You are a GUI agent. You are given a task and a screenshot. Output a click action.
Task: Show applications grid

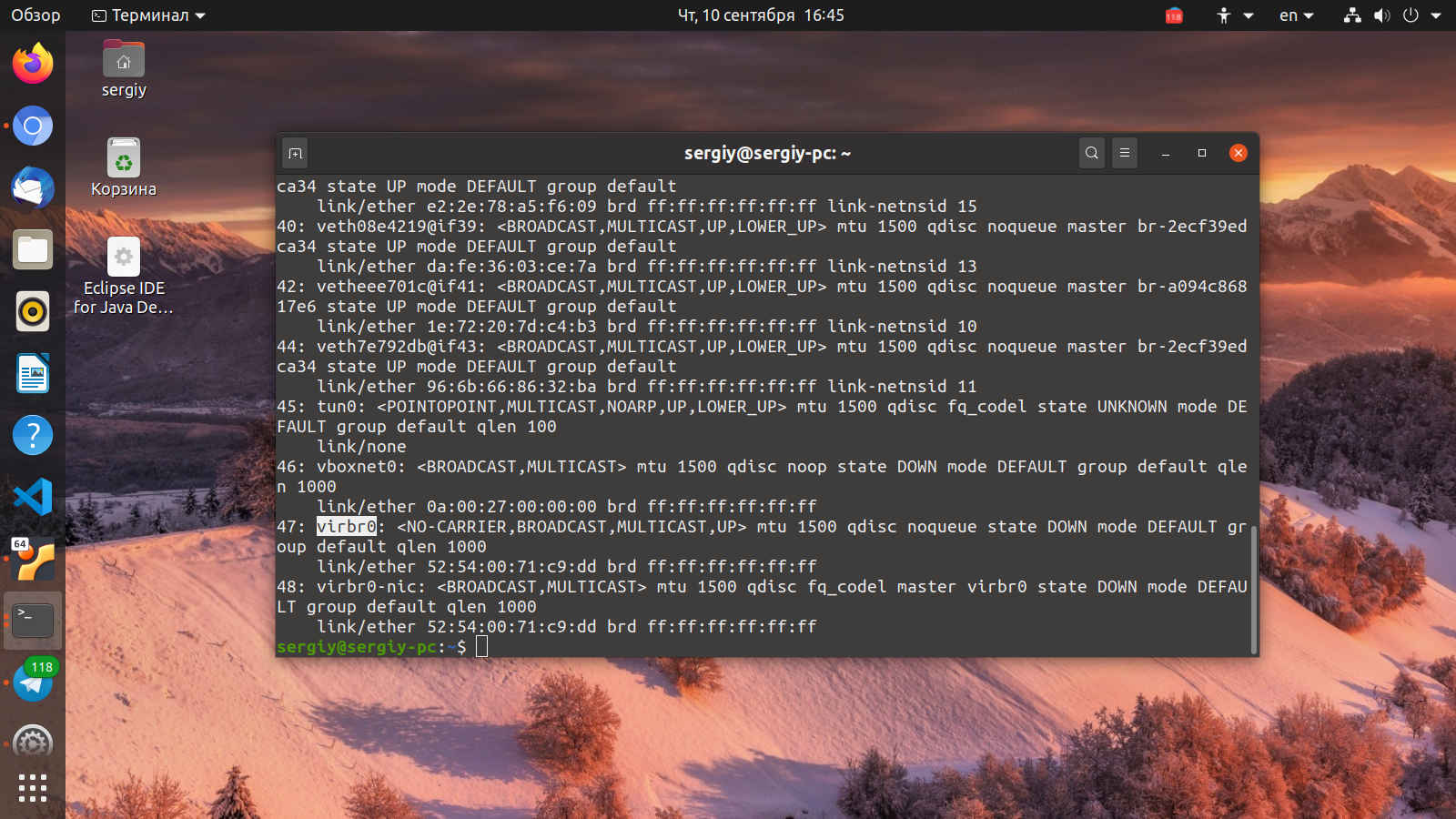point(33,788)
